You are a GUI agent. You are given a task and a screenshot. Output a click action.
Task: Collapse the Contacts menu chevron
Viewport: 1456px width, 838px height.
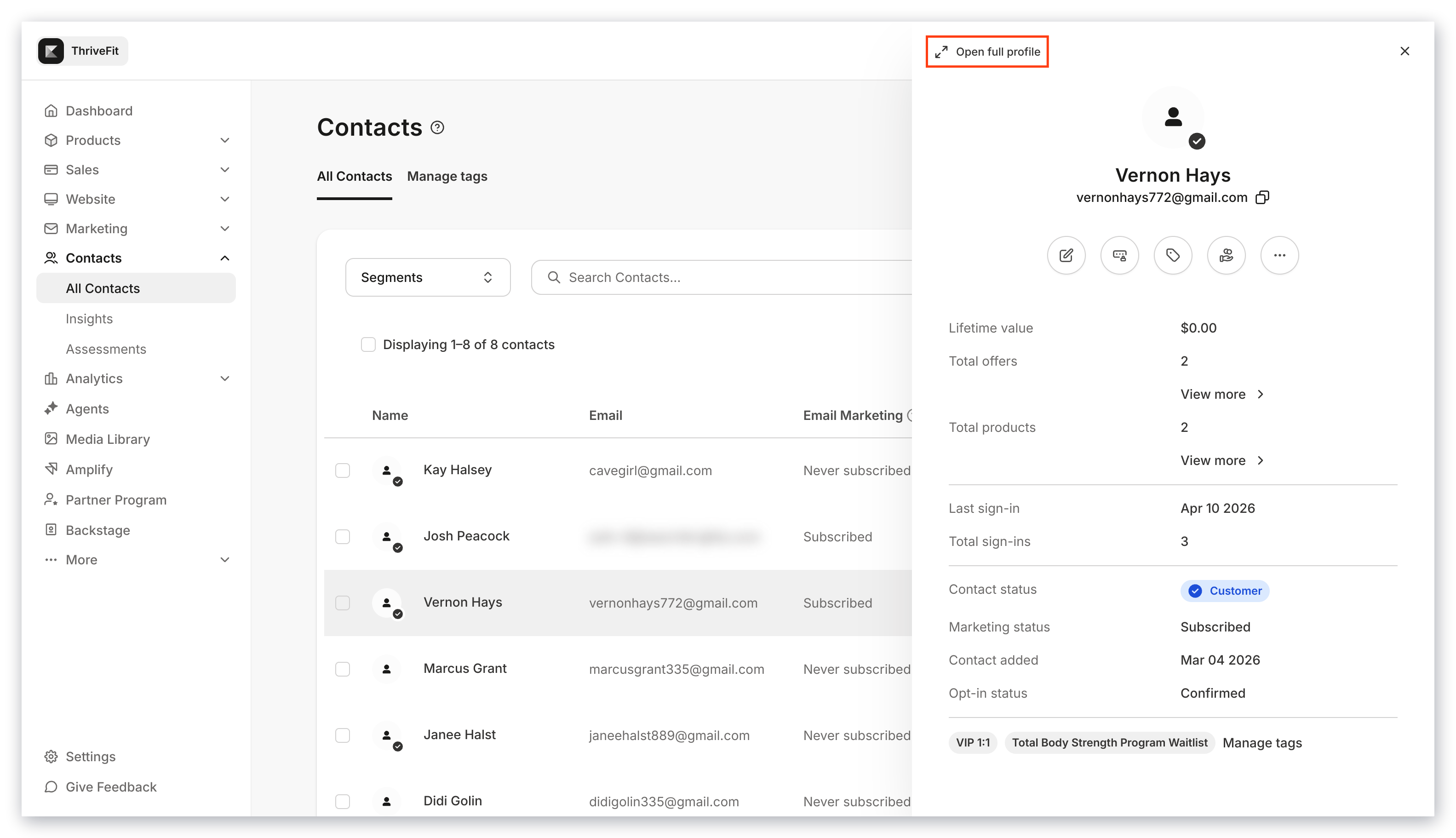pos(225,258)
